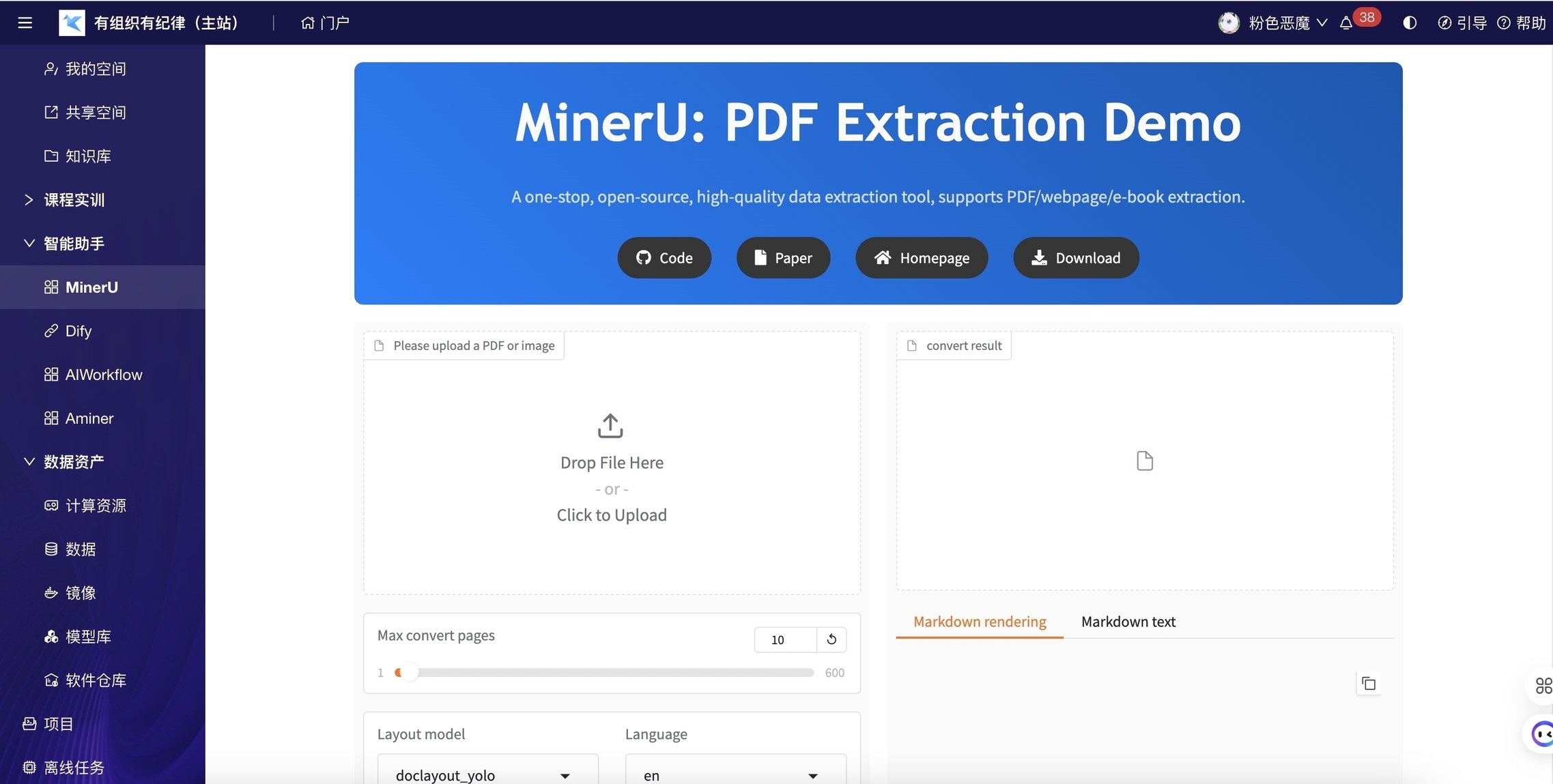Click the Code GitHub button
This screenshot has height=784, width=1553.
click(x=664, y=258)
